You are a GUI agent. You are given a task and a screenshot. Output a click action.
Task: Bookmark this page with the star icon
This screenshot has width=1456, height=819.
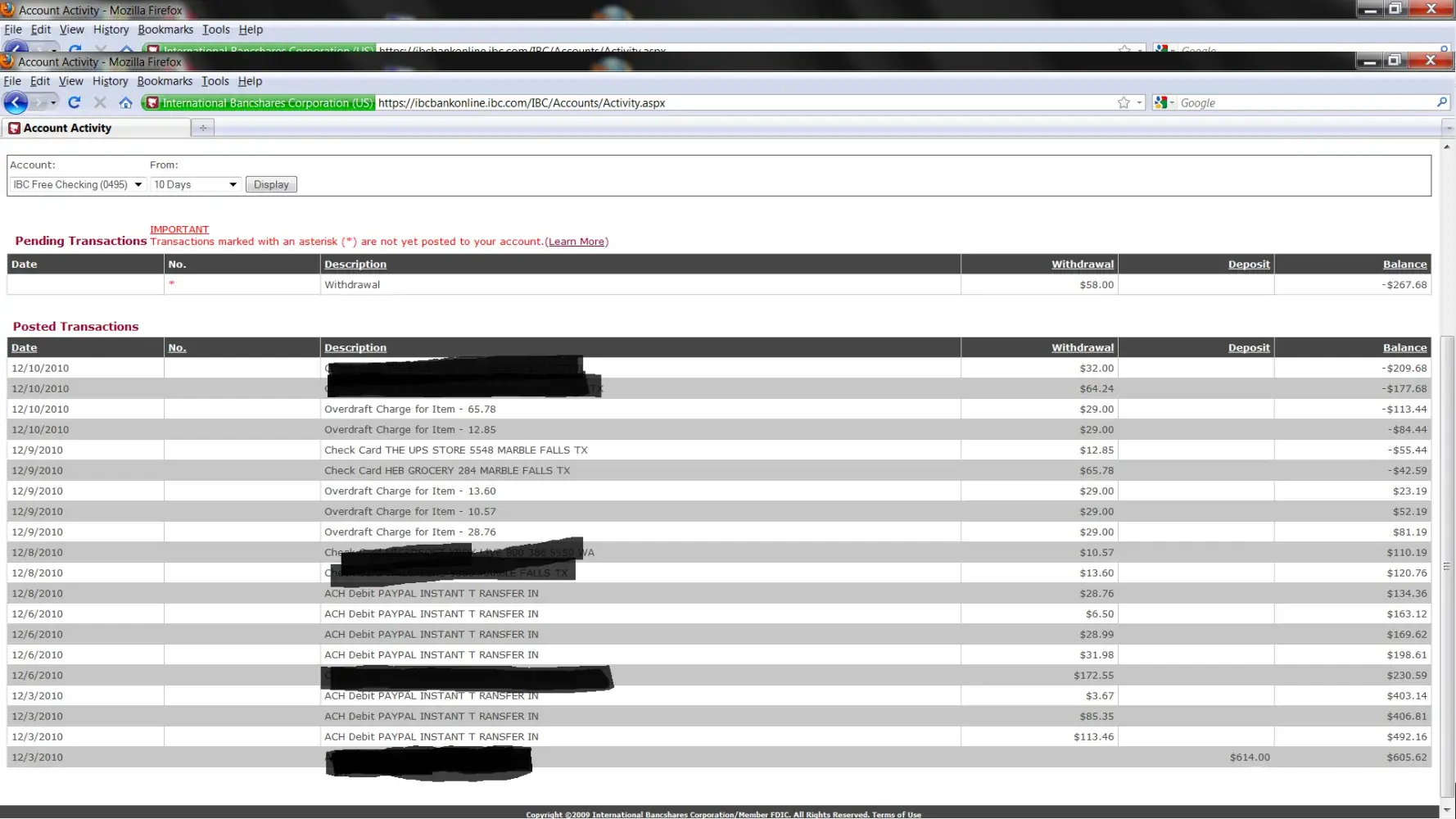pyautogui.click(x=1124, y=102)
